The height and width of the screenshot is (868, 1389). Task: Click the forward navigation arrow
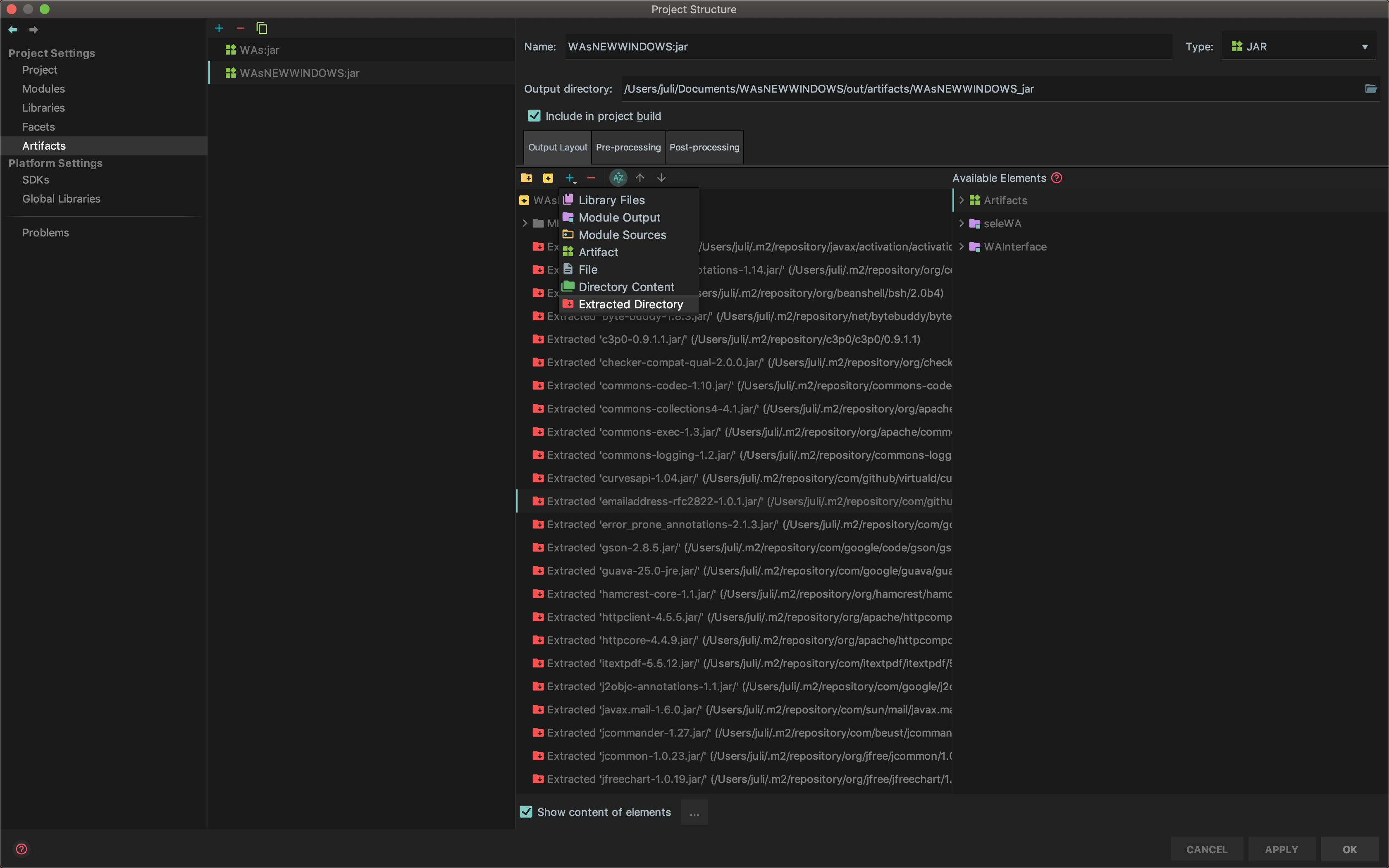[x=34, y=29]
